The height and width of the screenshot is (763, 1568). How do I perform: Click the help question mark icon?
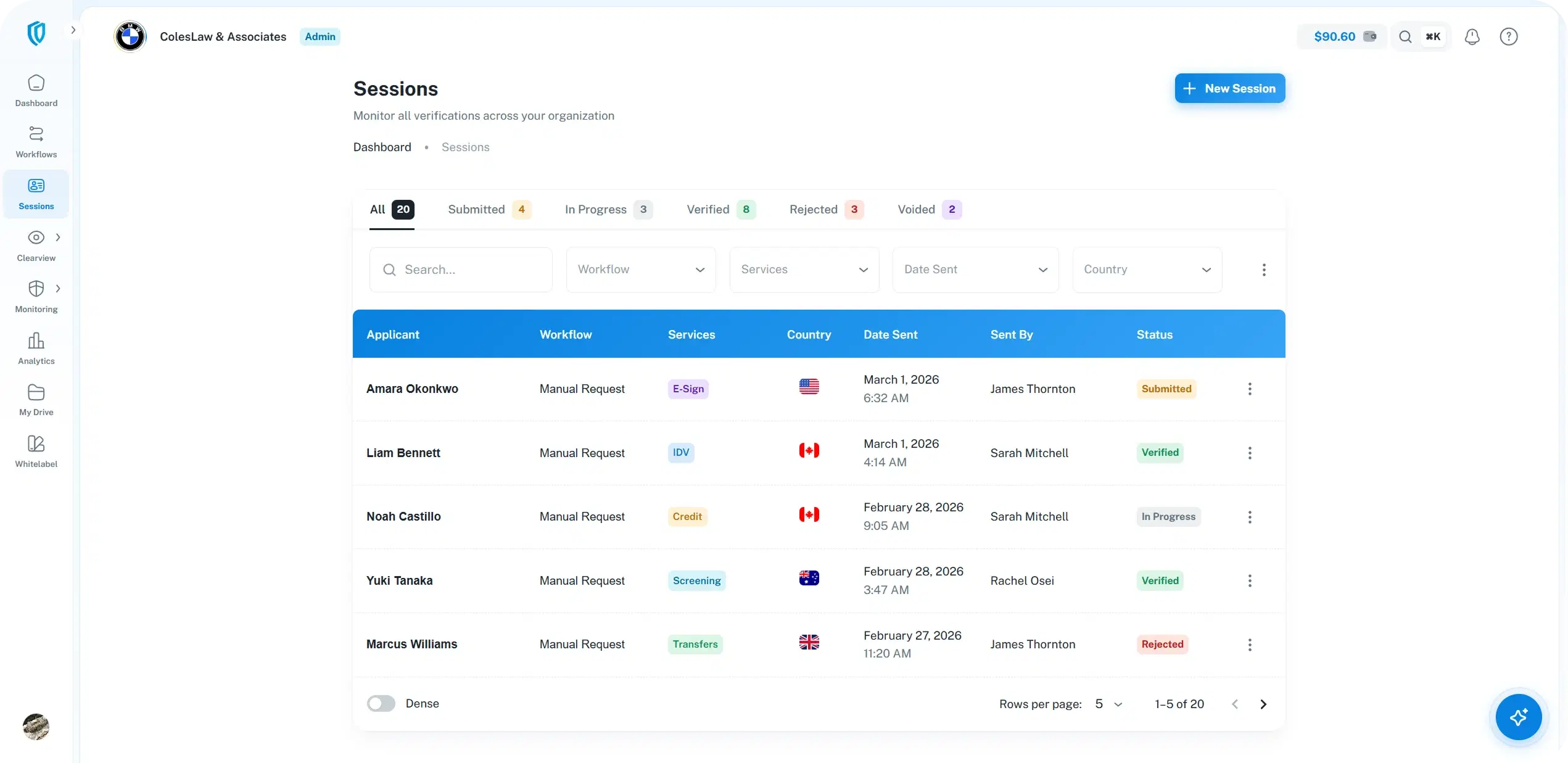pos(1508,36)
